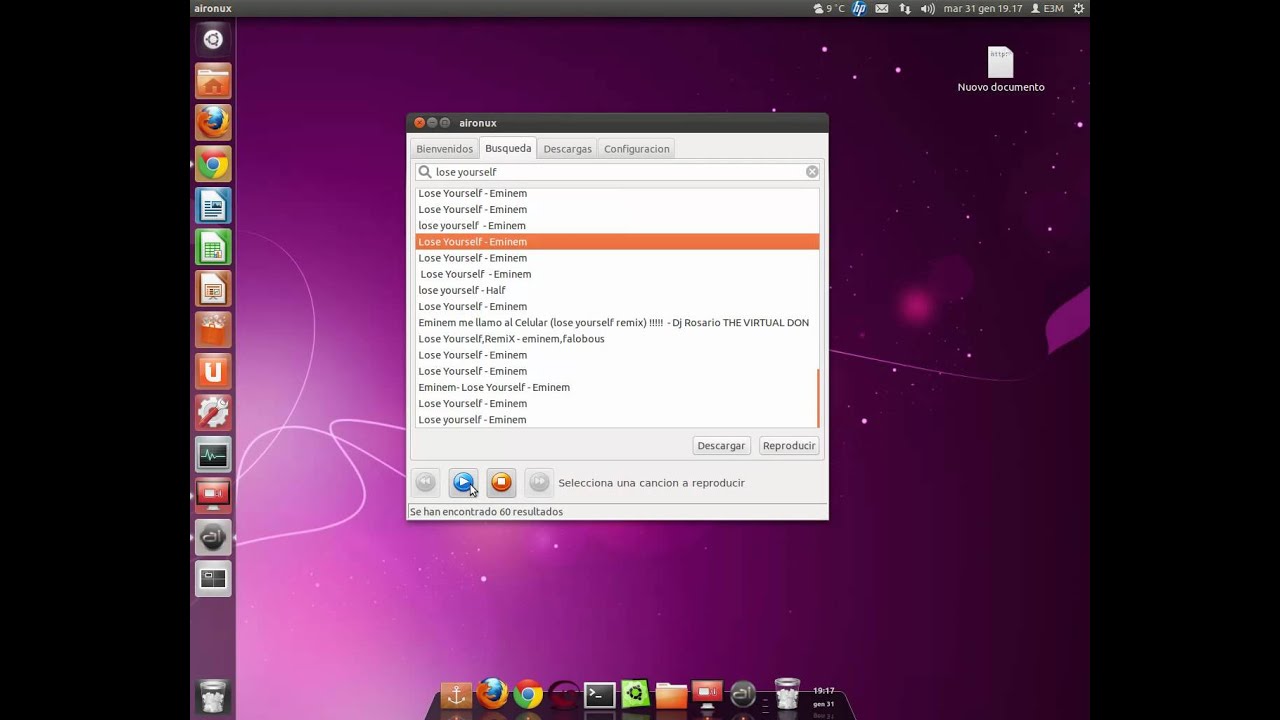Click the Reproducir button
1280x720 pixels.
789,446
